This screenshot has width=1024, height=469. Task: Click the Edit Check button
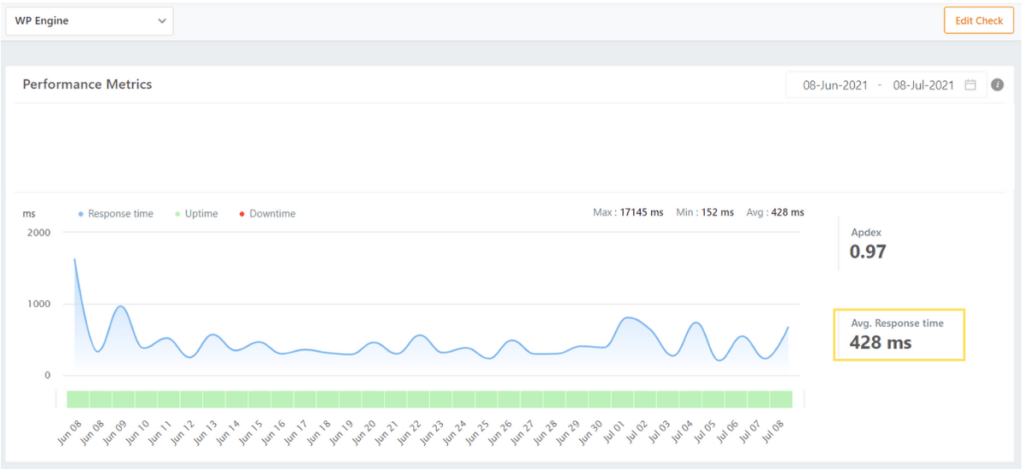[978, 21]
